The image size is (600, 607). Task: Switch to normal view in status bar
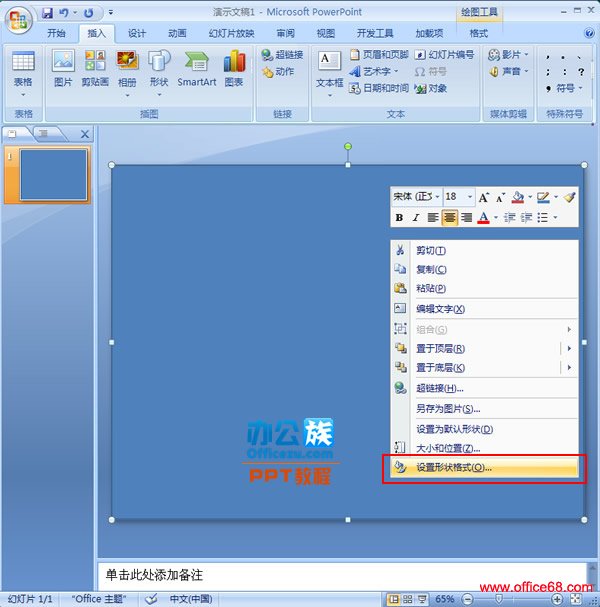[393, 599]
